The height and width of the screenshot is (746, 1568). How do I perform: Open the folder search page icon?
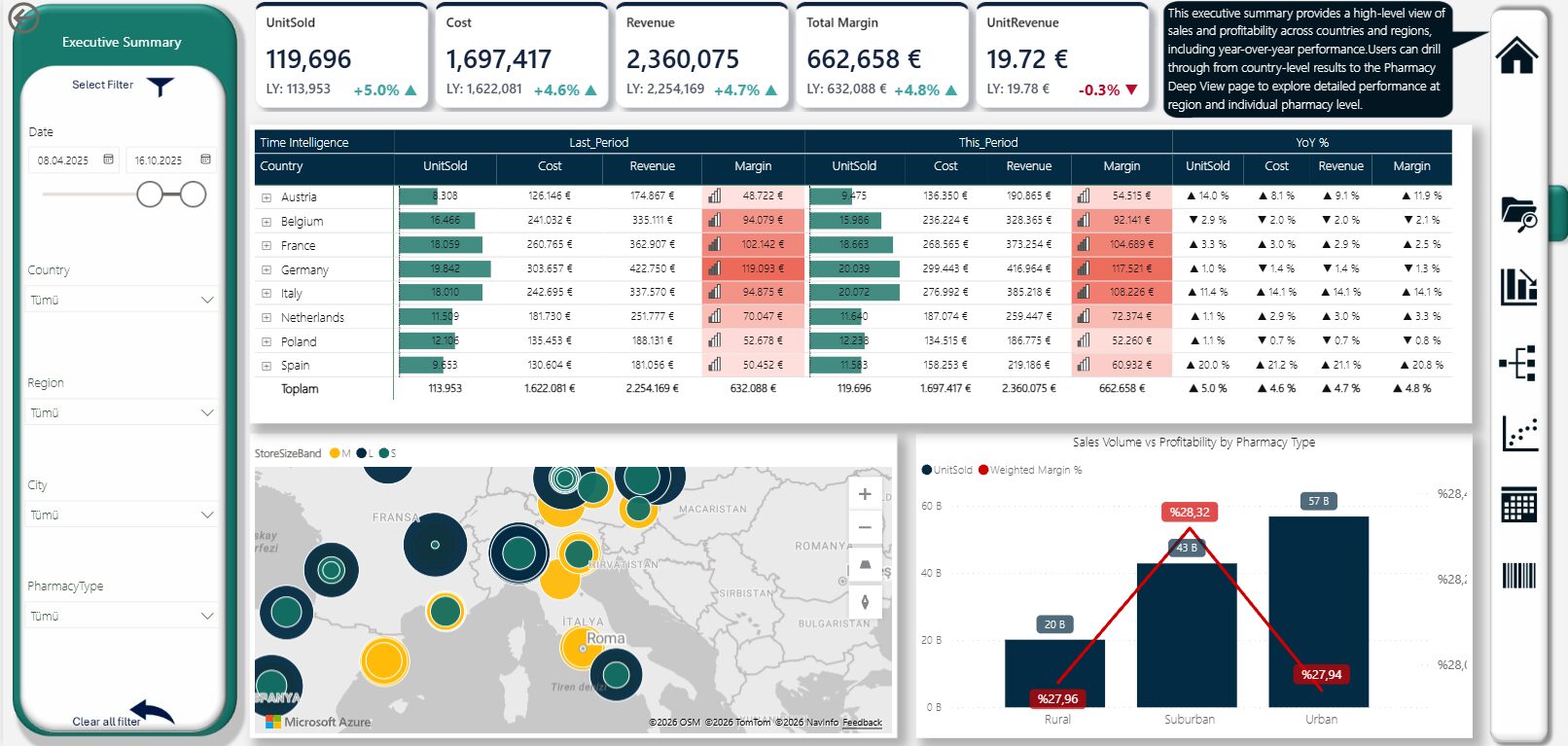pyautogui.click(x=1518, y=213)
